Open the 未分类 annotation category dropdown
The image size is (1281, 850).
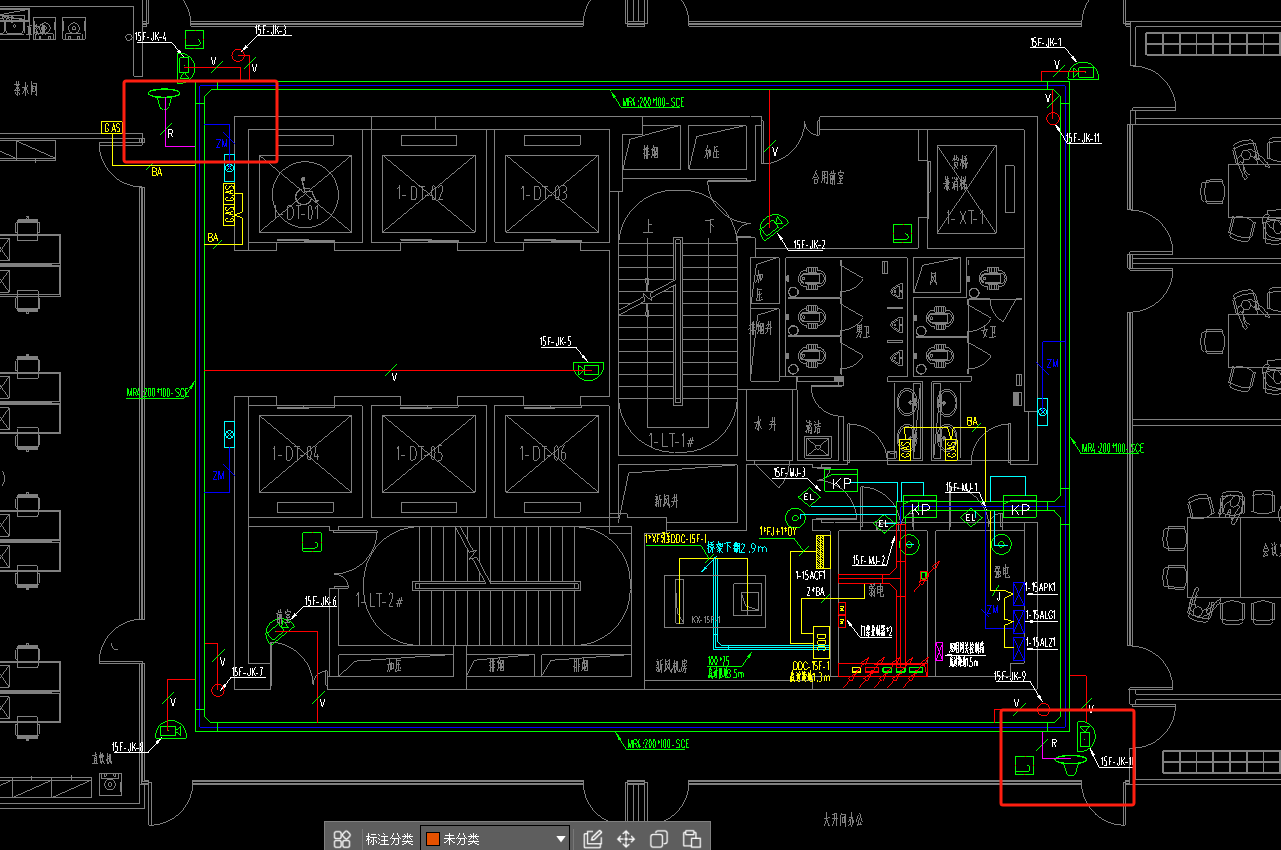[496, 839]
